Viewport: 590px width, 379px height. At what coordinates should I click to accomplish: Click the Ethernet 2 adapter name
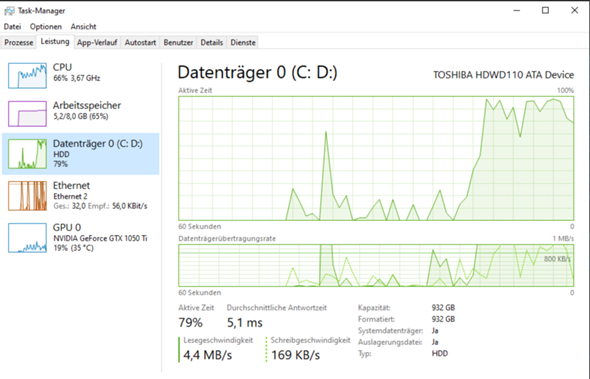coord(70,196)
